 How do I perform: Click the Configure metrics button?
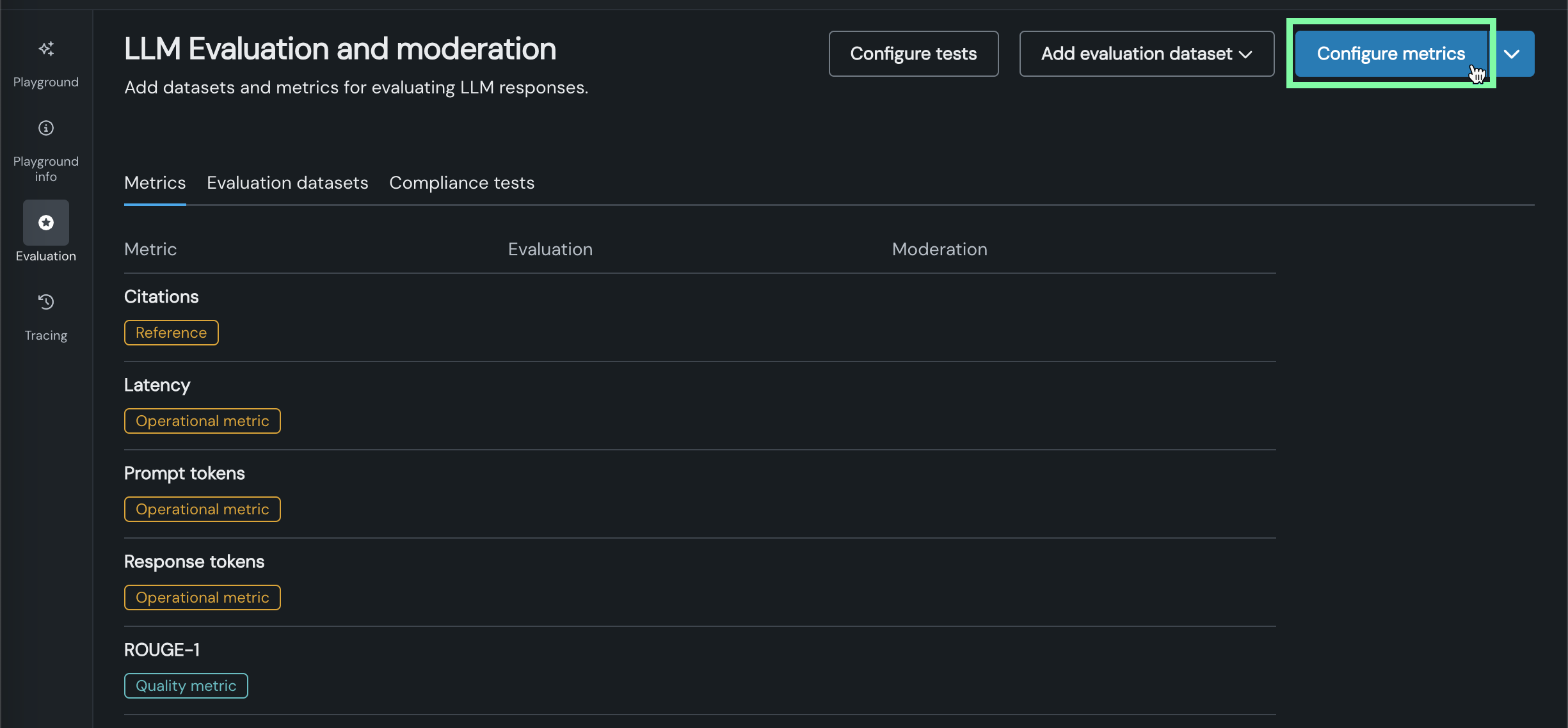[1390, 54]
